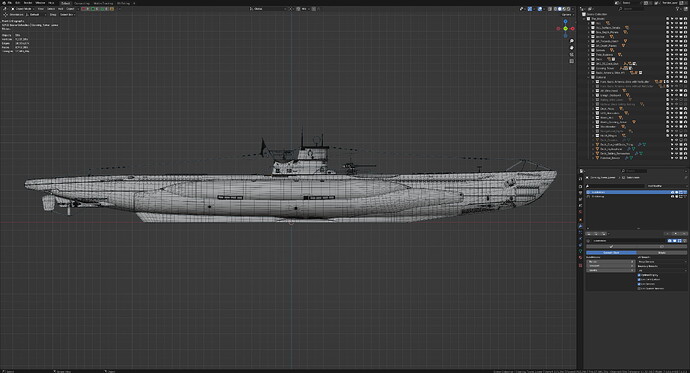Hide the Hull collection via eye icon

(676, 23)
